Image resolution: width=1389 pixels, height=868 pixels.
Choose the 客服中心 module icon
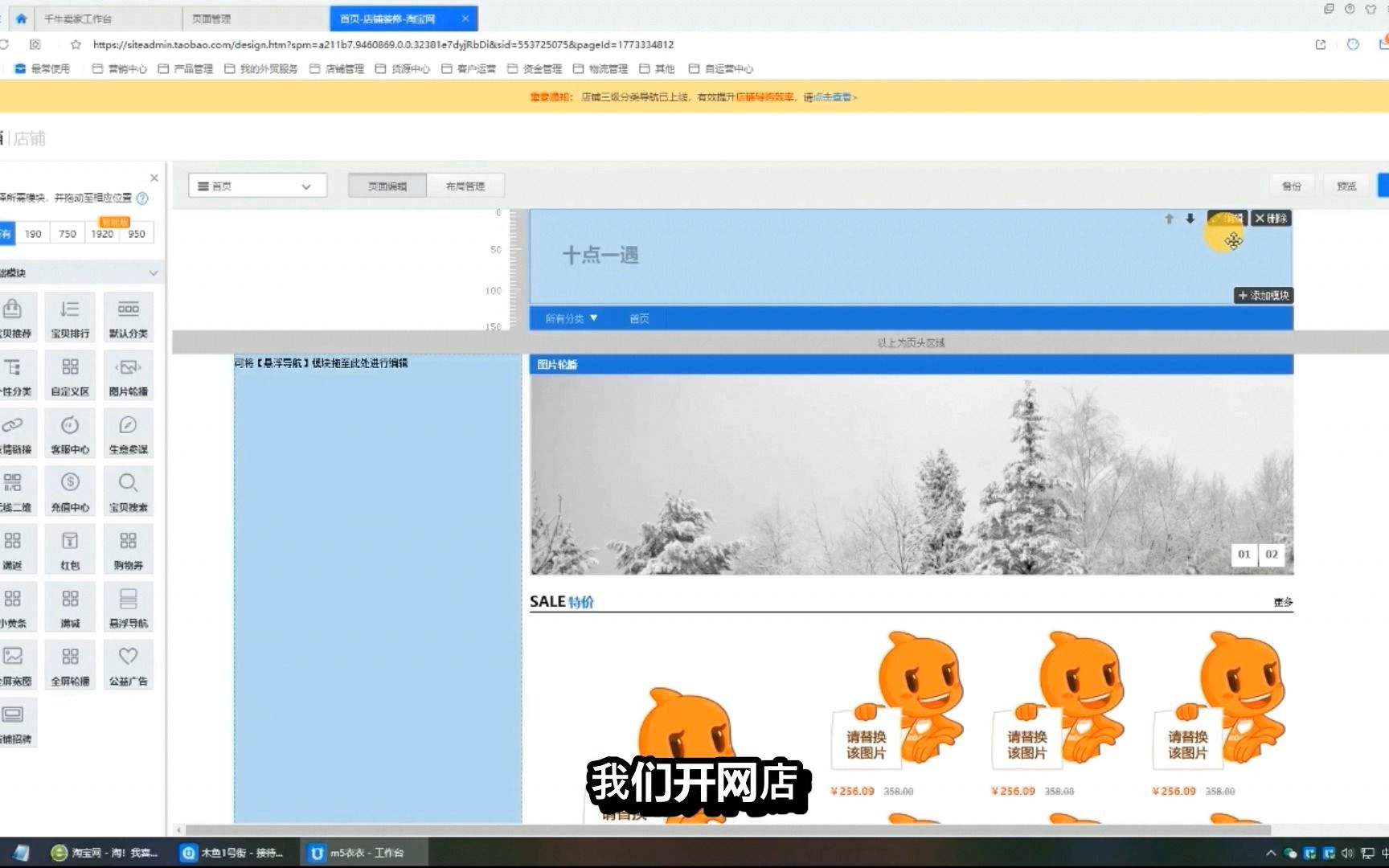pyautogui.click(x=70, y=432)
